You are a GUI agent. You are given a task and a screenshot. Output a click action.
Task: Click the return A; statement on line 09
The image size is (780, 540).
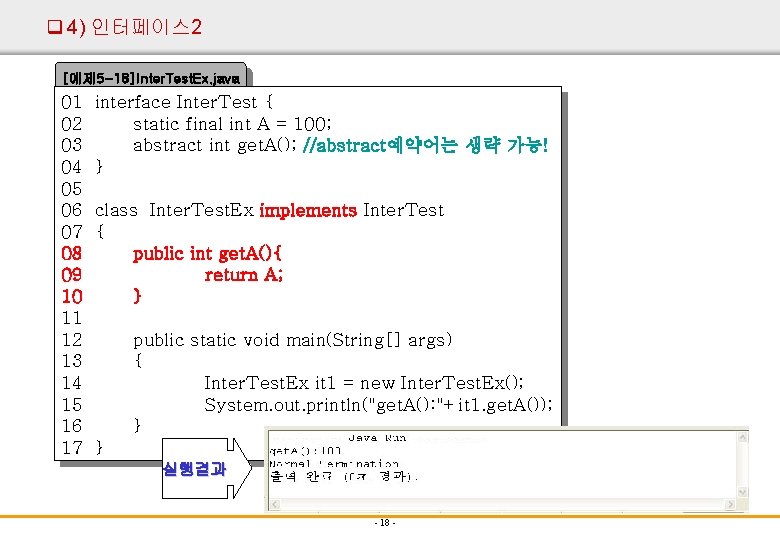(x=244, y=274)
